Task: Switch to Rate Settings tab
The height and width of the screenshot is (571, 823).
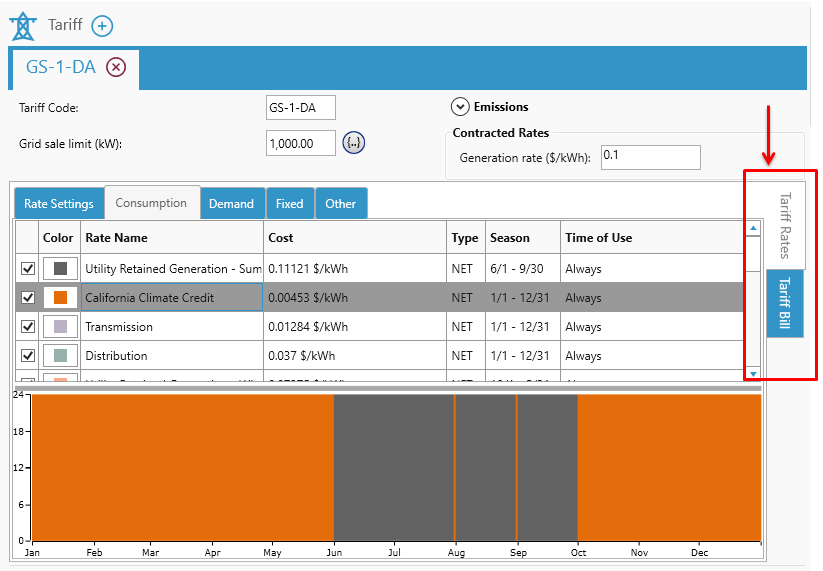Action: (x=59, y=204)
